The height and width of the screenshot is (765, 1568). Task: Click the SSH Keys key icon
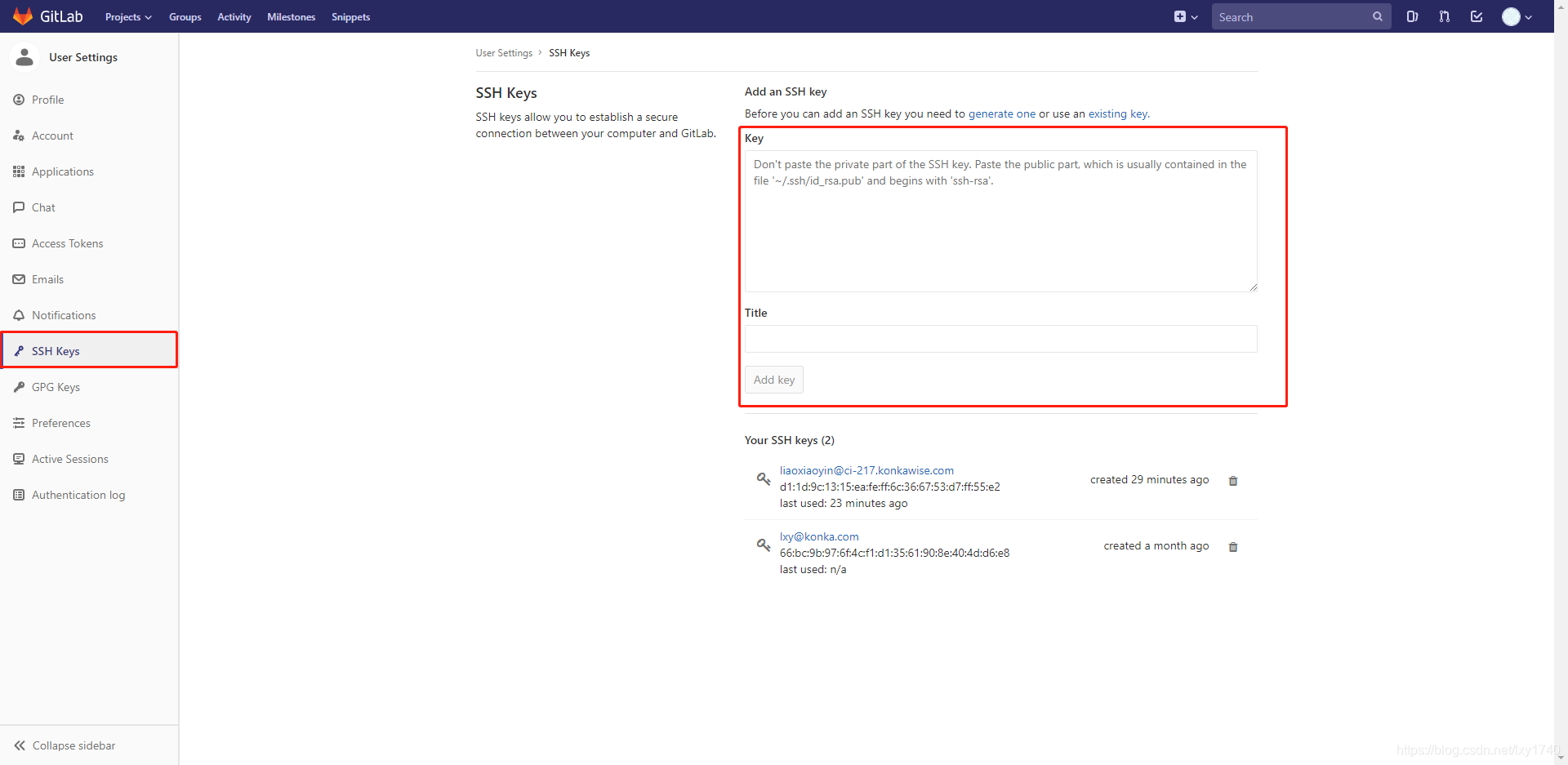coord(19,351)
